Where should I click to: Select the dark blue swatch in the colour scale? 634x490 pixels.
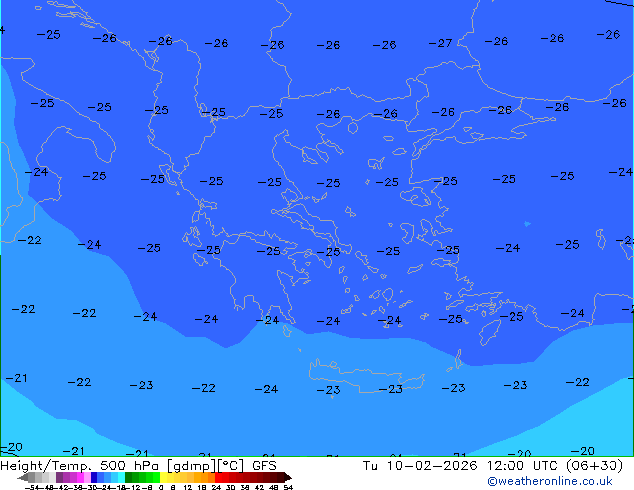94,477
